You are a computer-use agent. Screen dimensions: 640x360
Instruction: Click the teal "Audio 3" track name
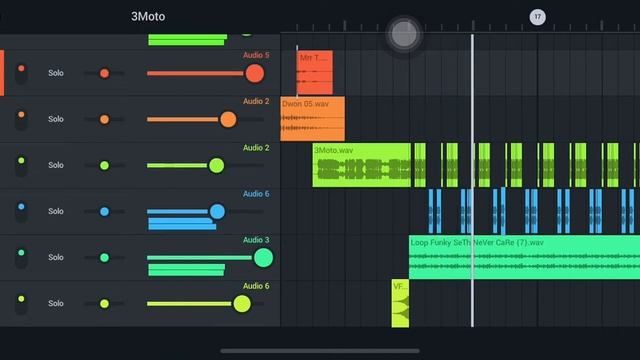(x=256, y=240)
